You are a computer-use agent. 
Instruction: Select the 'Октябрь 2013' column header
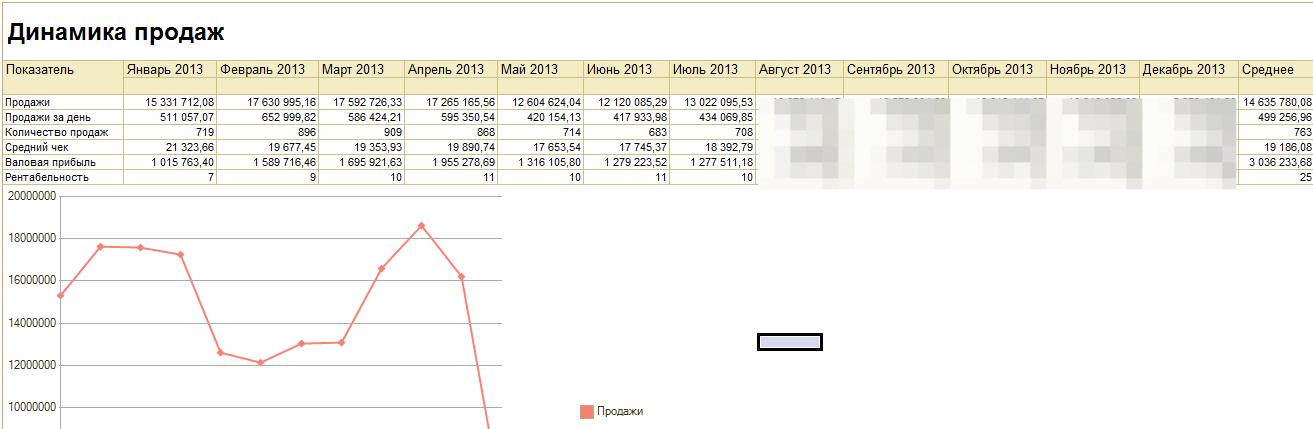click(x=997, y=69)
